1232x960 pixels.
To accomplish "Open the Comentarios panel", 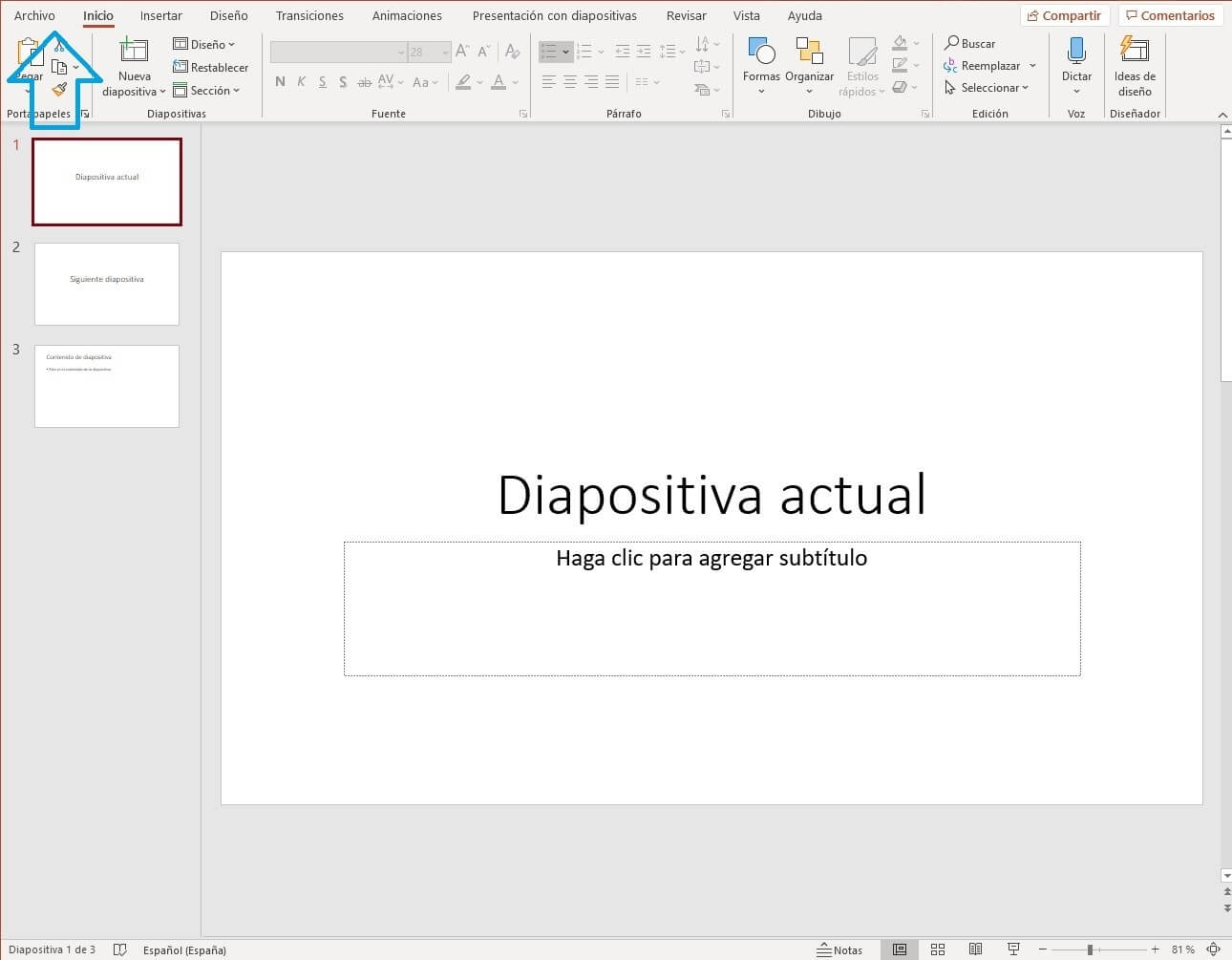I will [x=1171, y=15].
